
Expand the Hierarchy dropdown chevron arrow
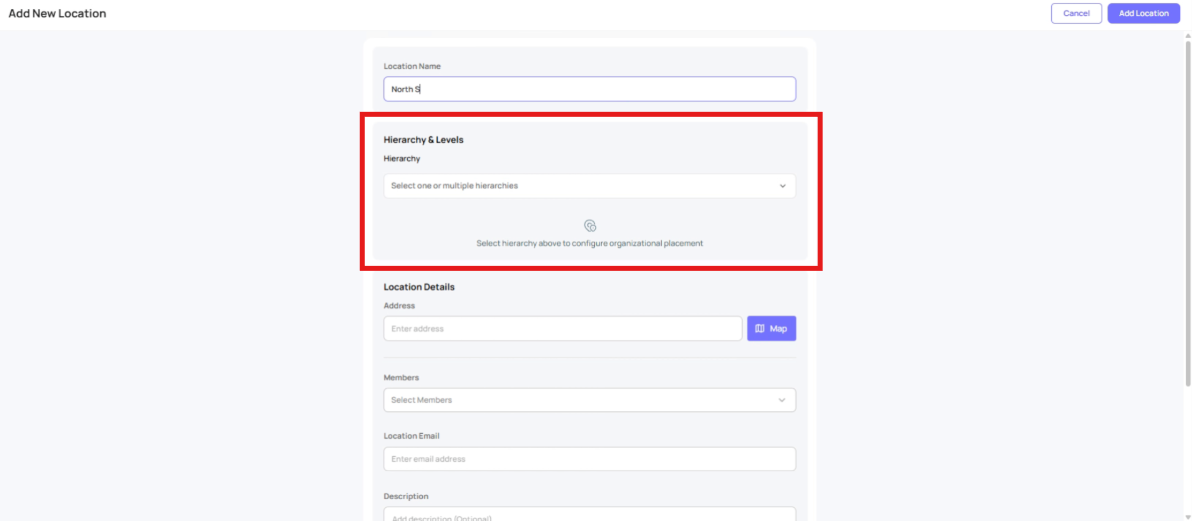coord(782,186)
